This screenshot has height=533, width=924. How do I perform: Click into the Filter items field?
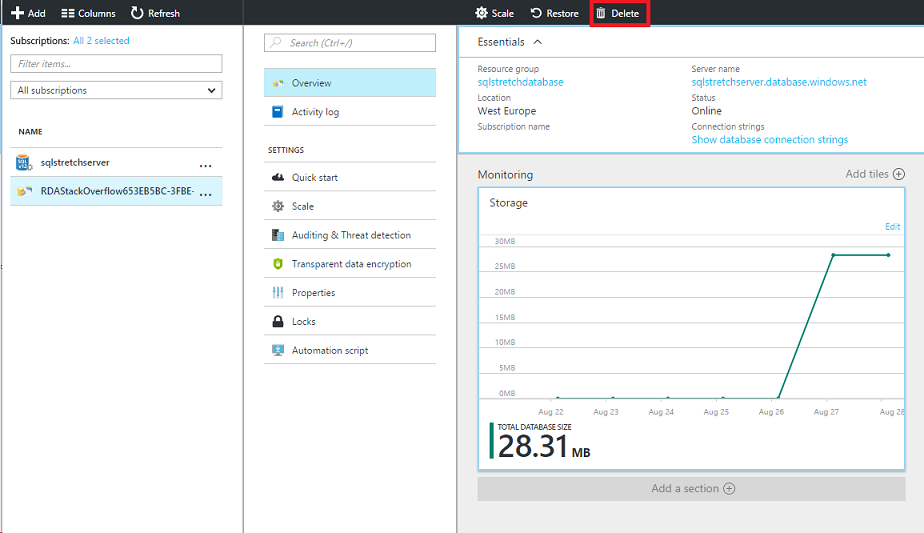[116, 64]
